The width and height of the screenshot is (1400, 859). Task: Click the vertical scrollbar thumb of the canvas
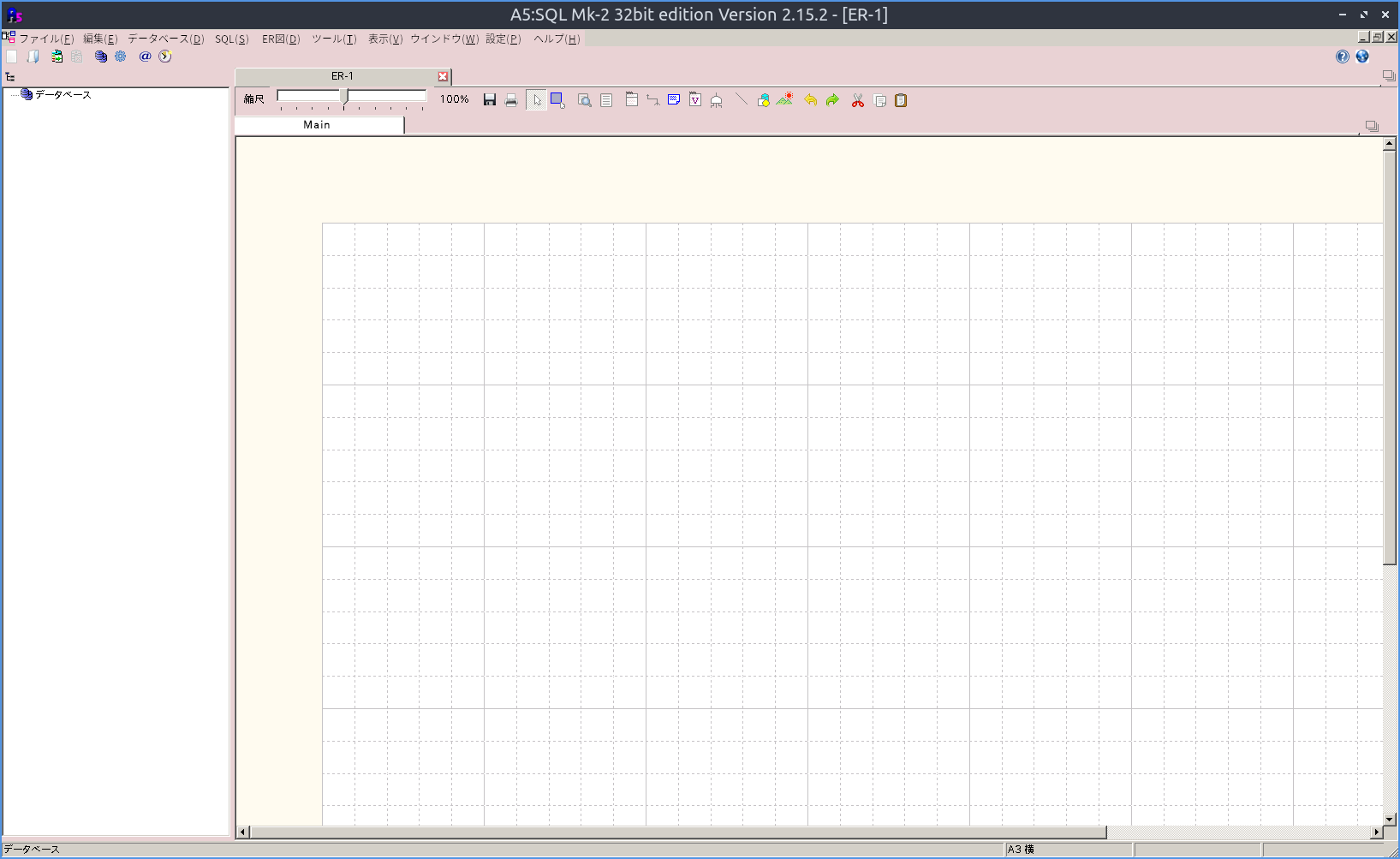1390,357
